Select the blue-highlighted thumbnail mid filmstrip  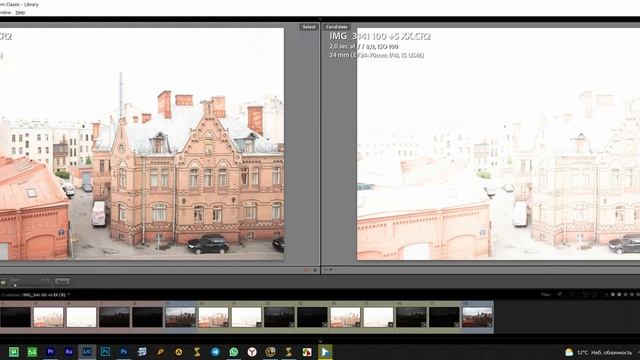coord(180,317)
